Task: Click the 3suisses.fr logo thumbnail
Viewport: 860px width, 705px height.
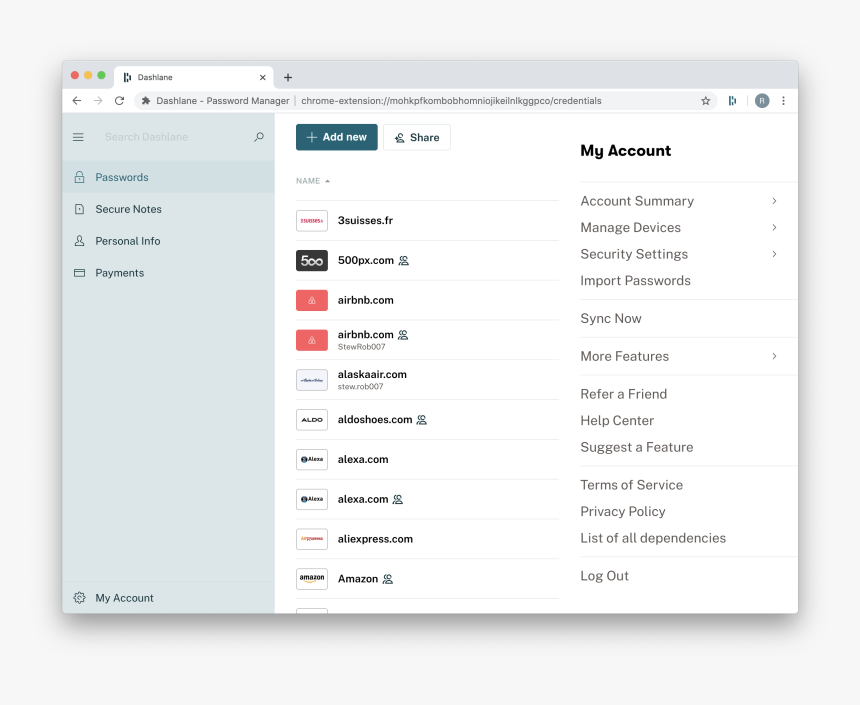Action: [312, 221]
